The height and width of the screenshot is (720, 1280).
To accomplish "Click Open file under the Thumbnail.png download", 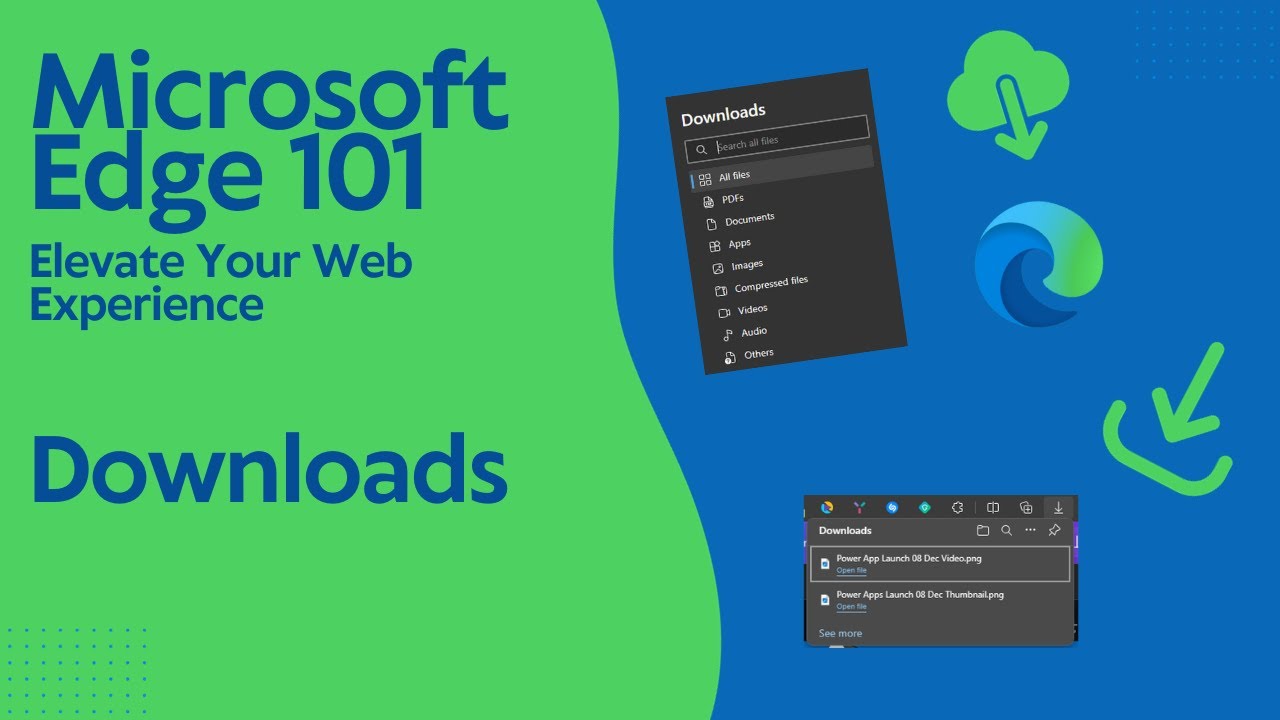I will 852,607.
